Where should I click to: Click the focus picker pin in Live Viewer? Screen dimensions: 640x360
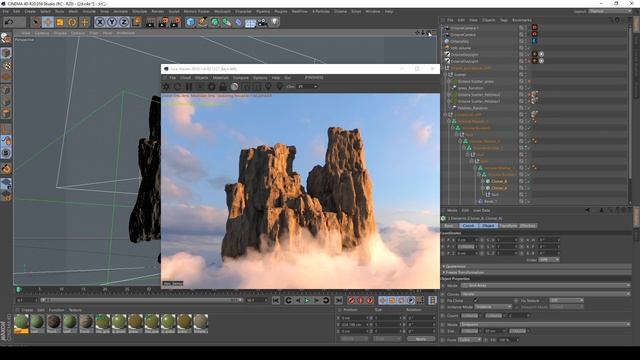[268, 87]
